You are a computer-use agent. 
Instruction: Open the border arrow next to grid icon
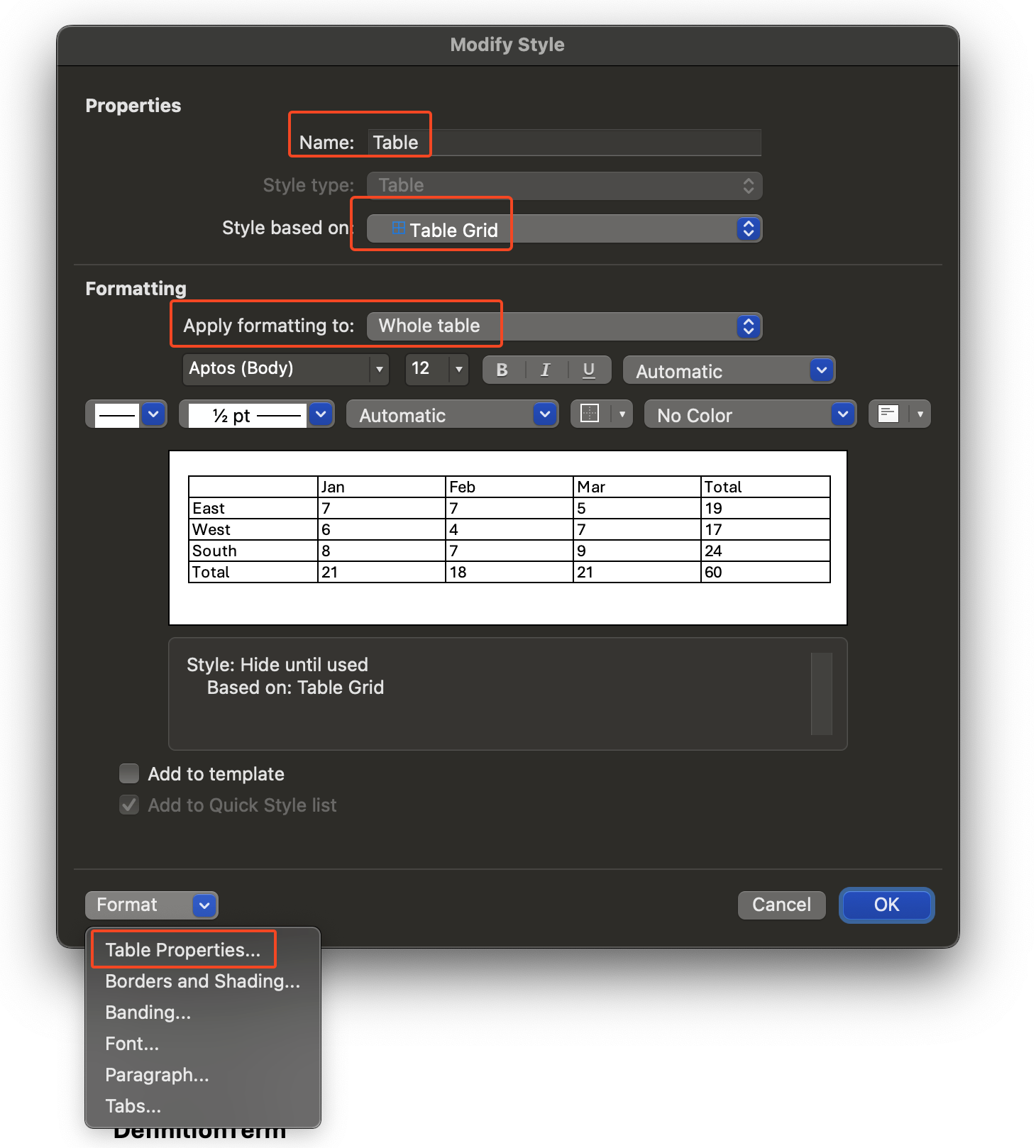pos(622,414)
